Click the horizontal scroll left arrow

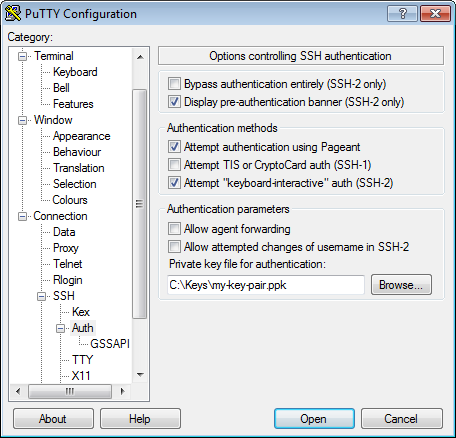[18, 391]
